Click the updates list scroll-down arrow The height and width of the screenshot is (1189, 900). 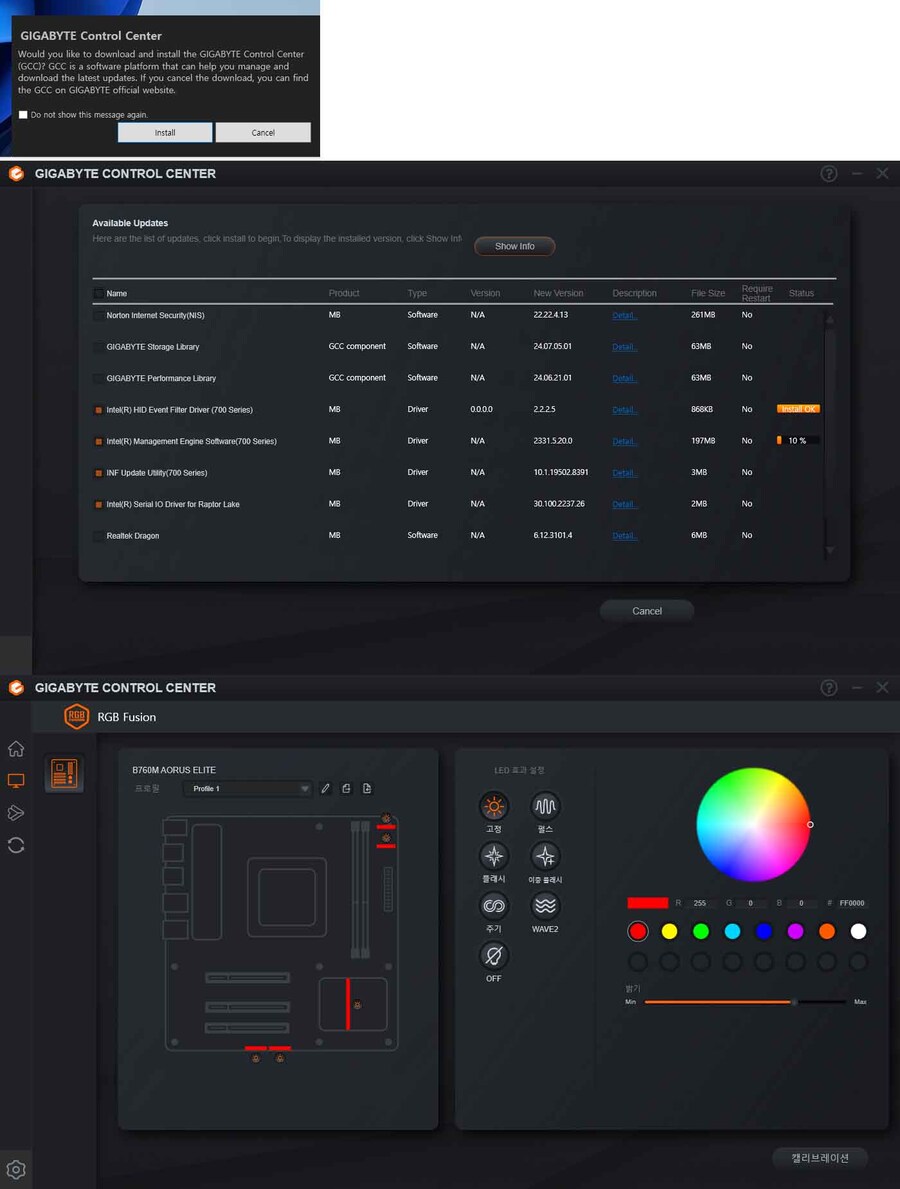829,551
